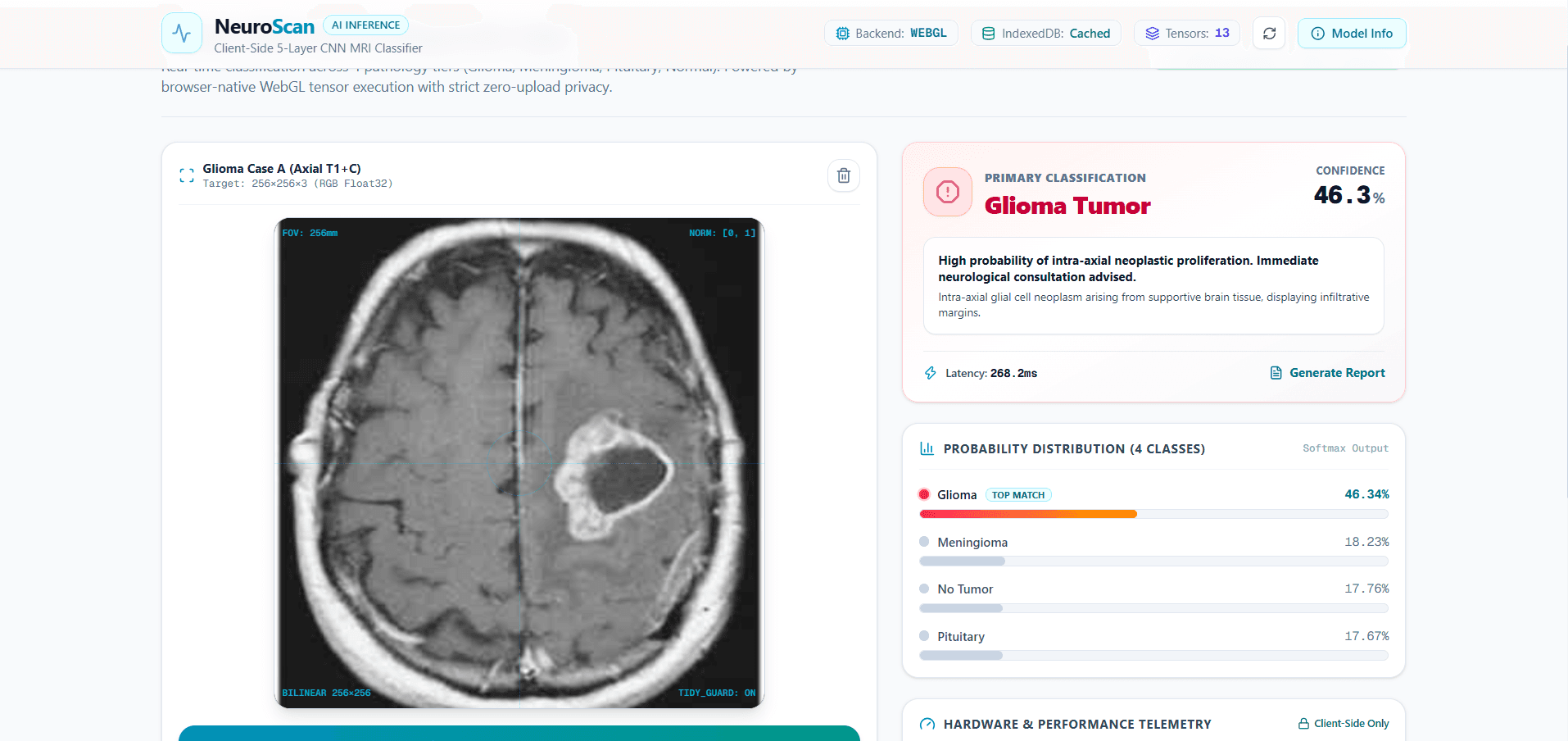1568x741 pixels.
Task: Click the 'HARDWARE & PERFORMANCE TELEMETRY' heading
Action: 1077,725
